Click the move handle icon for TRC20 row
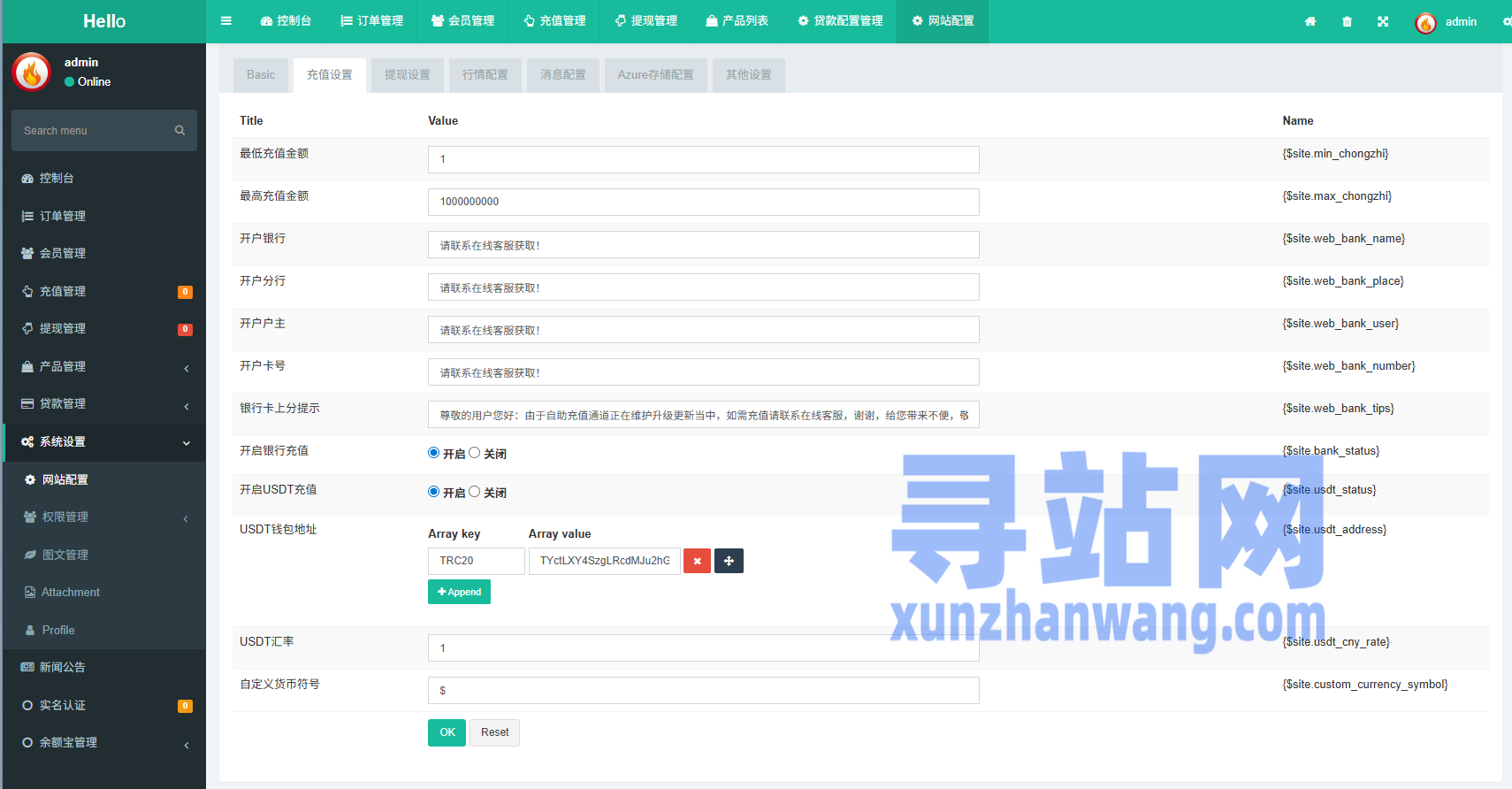The width and height of the screenshot is (1512, 789). coord(729,561)
